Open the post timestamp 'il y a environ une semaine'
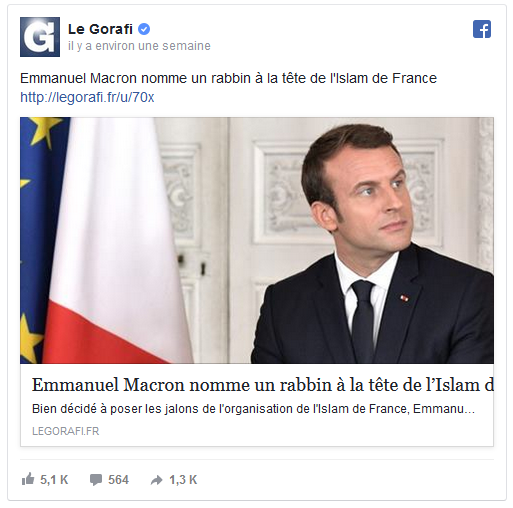 pyautogui.click(x=139, y=46)
